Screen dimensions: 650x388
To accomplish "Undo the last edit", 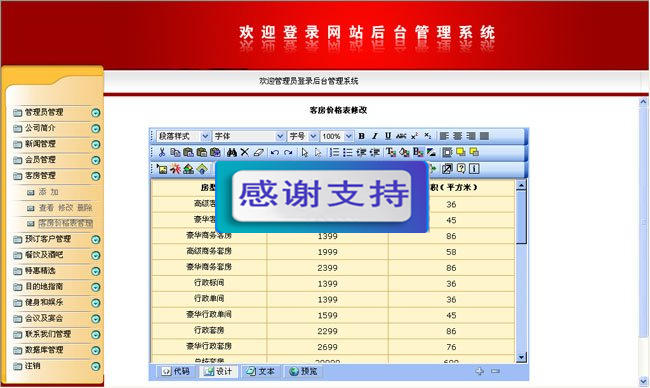I will click(x=274, y=152).
